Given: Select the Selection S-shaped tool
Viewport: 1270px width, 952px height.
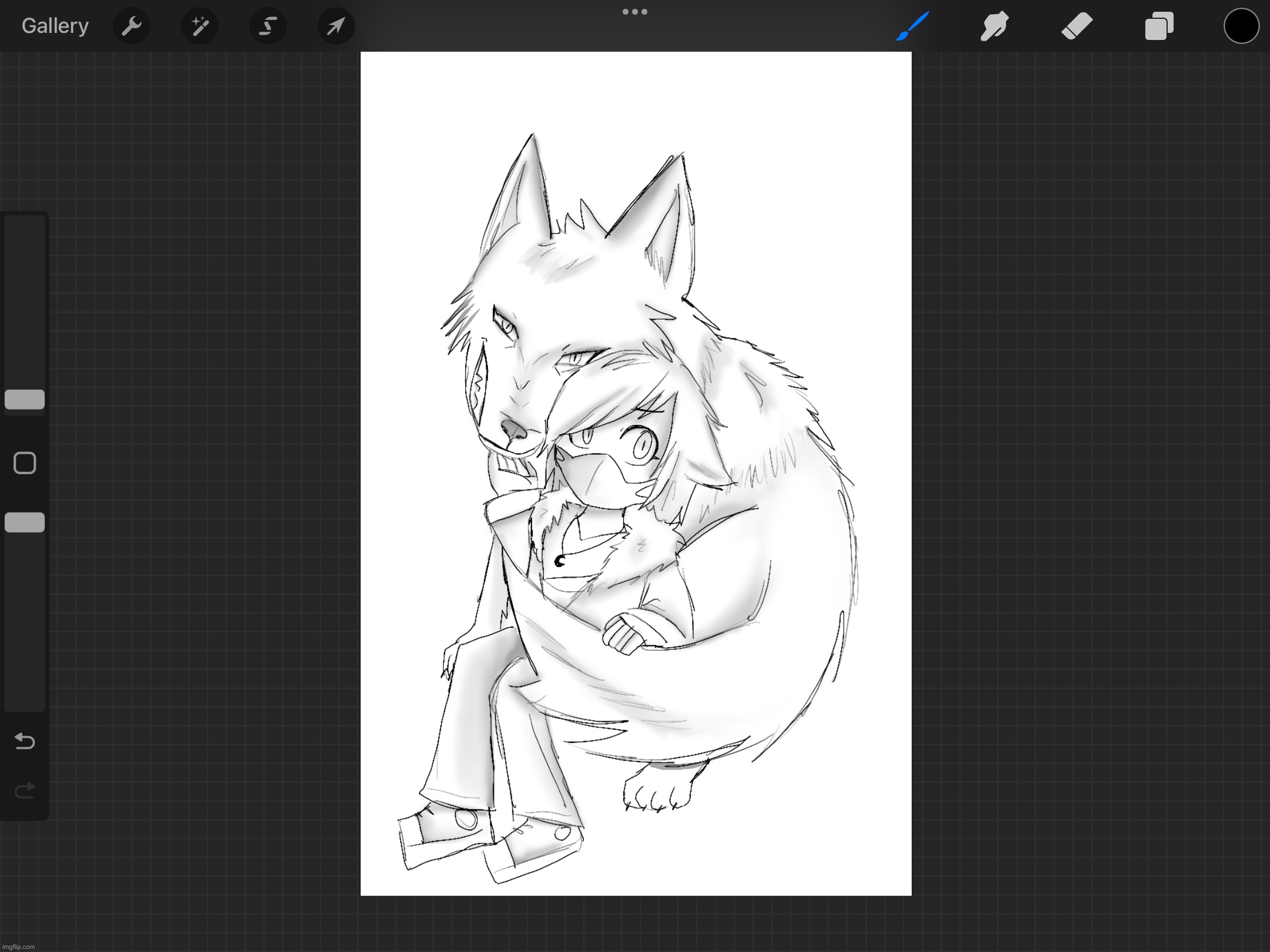Looking at the screenshot, I should click(x=268, y=26).
